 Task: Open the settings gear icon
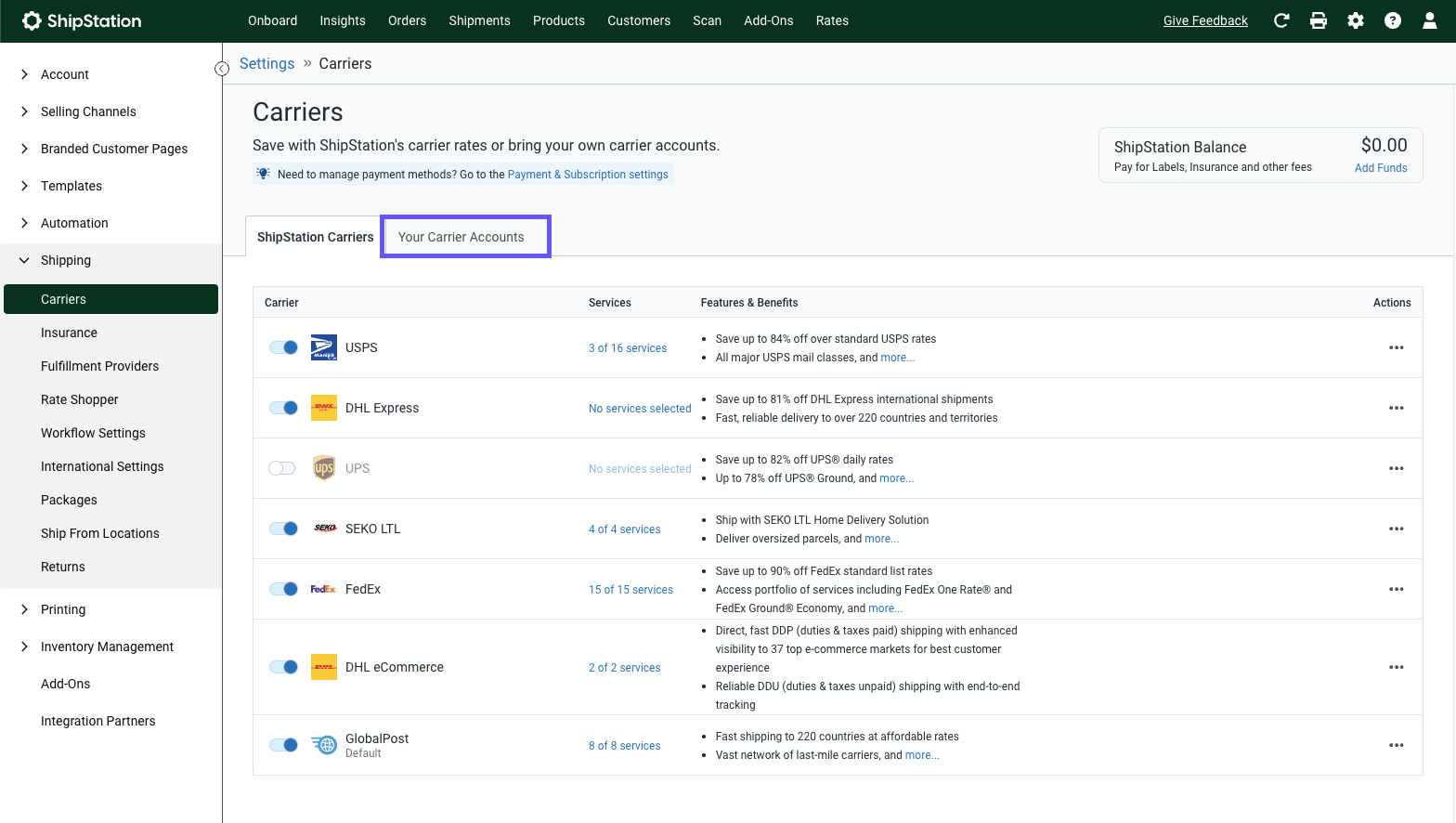coord(1356,20)
